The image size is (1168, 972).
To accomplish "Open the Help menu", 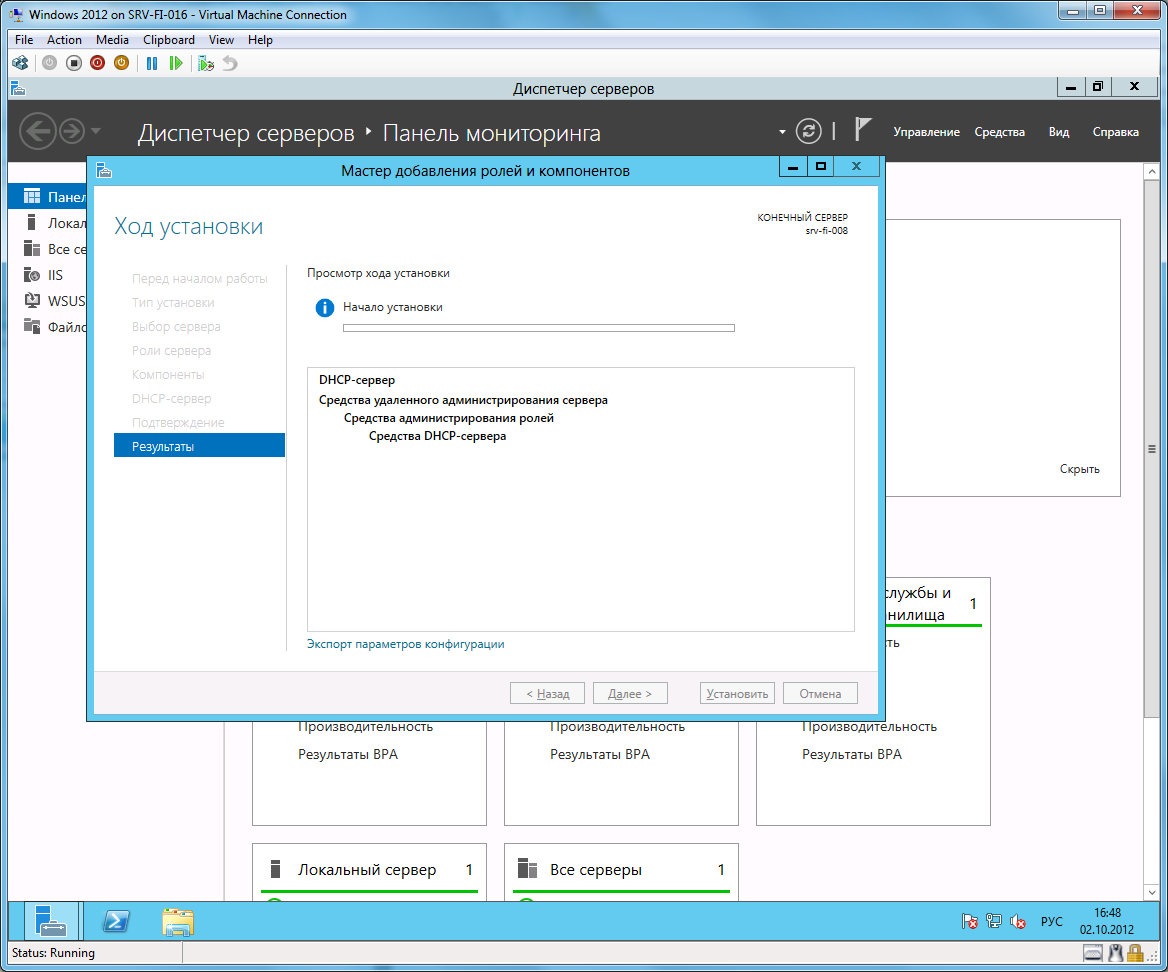I will (x=260, y=39).
